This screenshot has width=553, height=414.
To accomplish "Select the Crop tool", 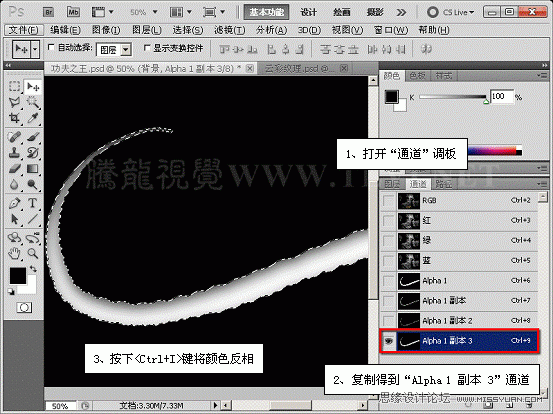I will 14,118.
